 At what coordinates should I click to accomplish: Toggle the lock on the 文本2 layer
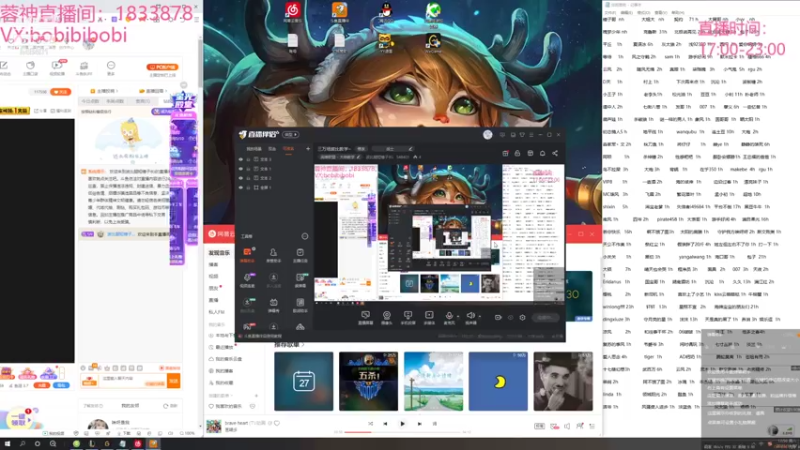(248, 178)
